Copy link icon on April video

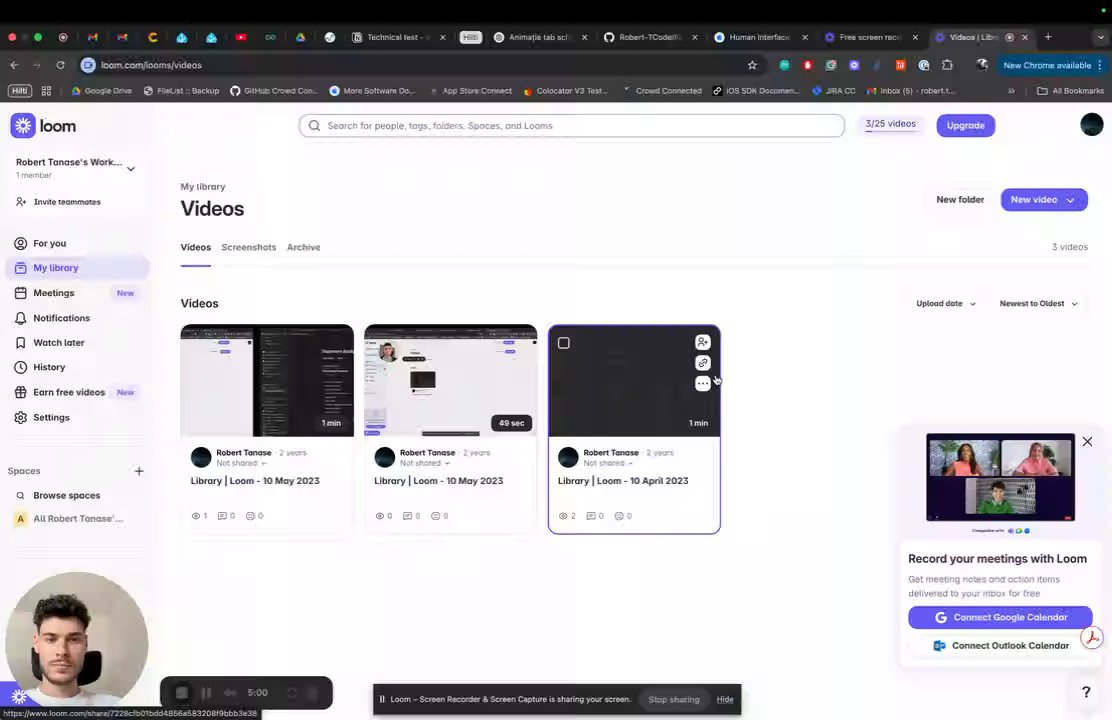pyautogui.click(x=702, y=363)
